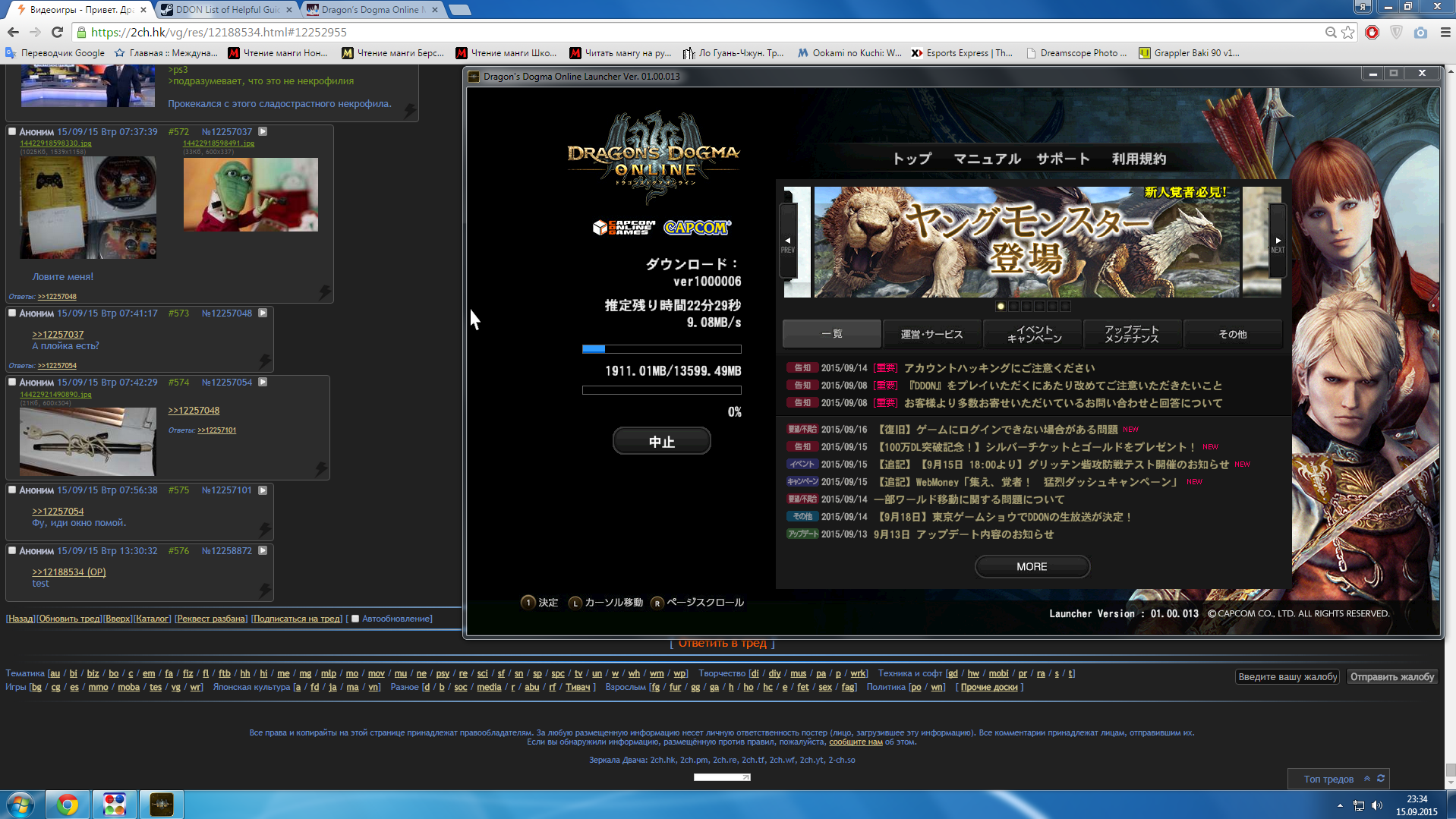Switch to the その他 news tab
The image size is (1456, 819).
tap(1233, 334)
